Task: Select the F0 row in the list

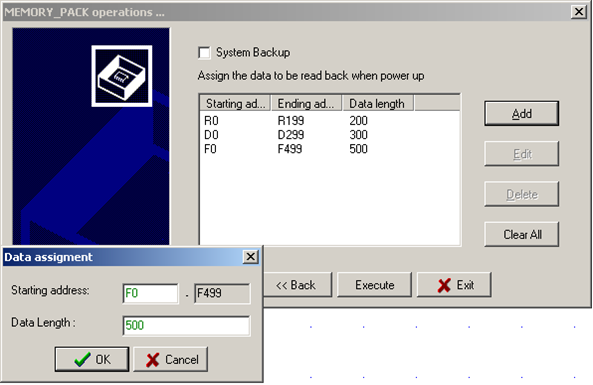Action: (x=329, y=149)
